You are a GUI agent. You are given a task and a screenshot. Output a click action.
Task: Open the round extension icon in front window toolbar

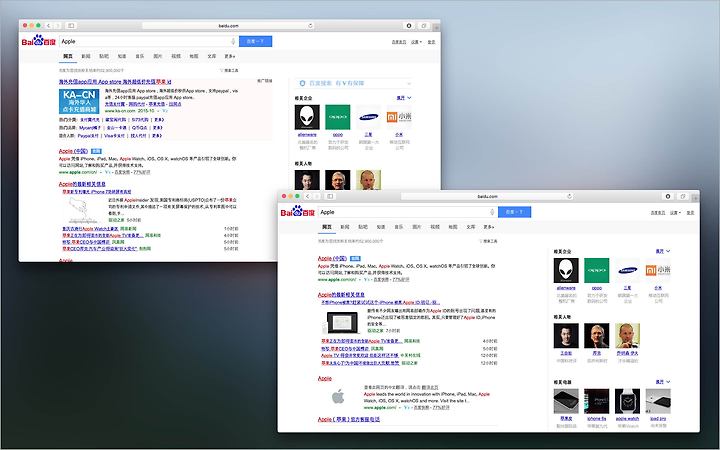tap(668, 197)
